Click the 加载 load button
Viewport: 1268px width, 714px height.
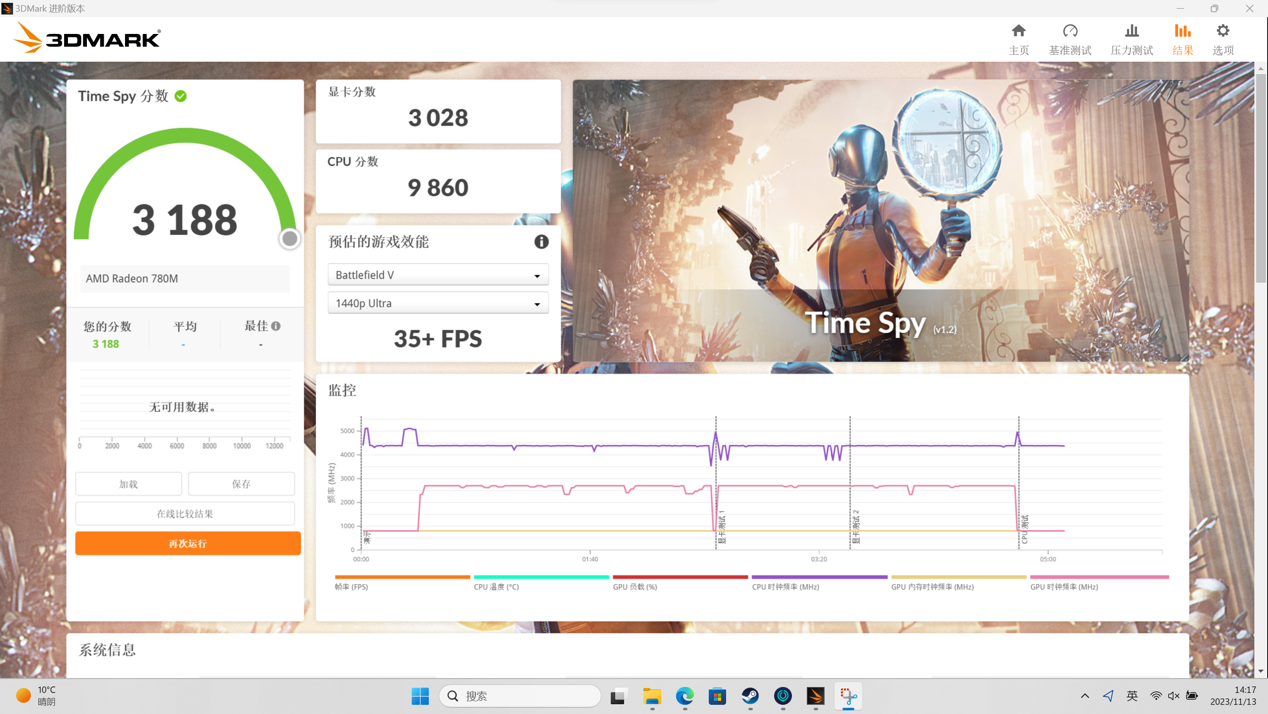pyautogui.click(x=129, y=484)
